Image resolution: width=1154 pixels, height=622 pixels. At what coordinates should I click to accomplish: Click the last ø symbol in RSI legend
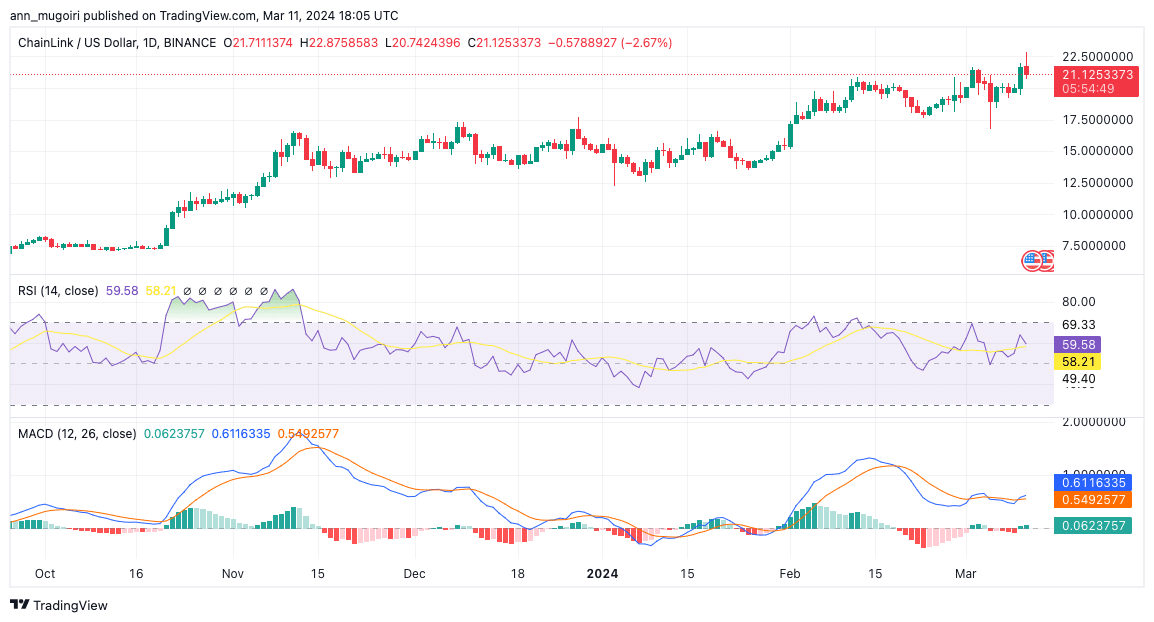(x=264, y=291)
